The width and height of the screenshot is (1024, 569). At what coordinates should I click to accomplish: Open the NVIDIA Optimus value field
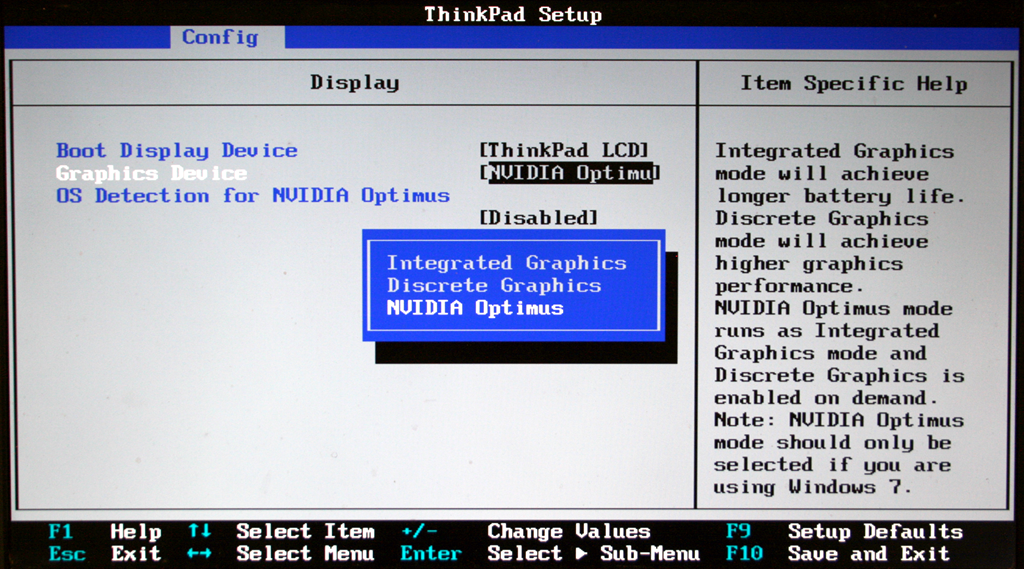[x=569, y=173]
